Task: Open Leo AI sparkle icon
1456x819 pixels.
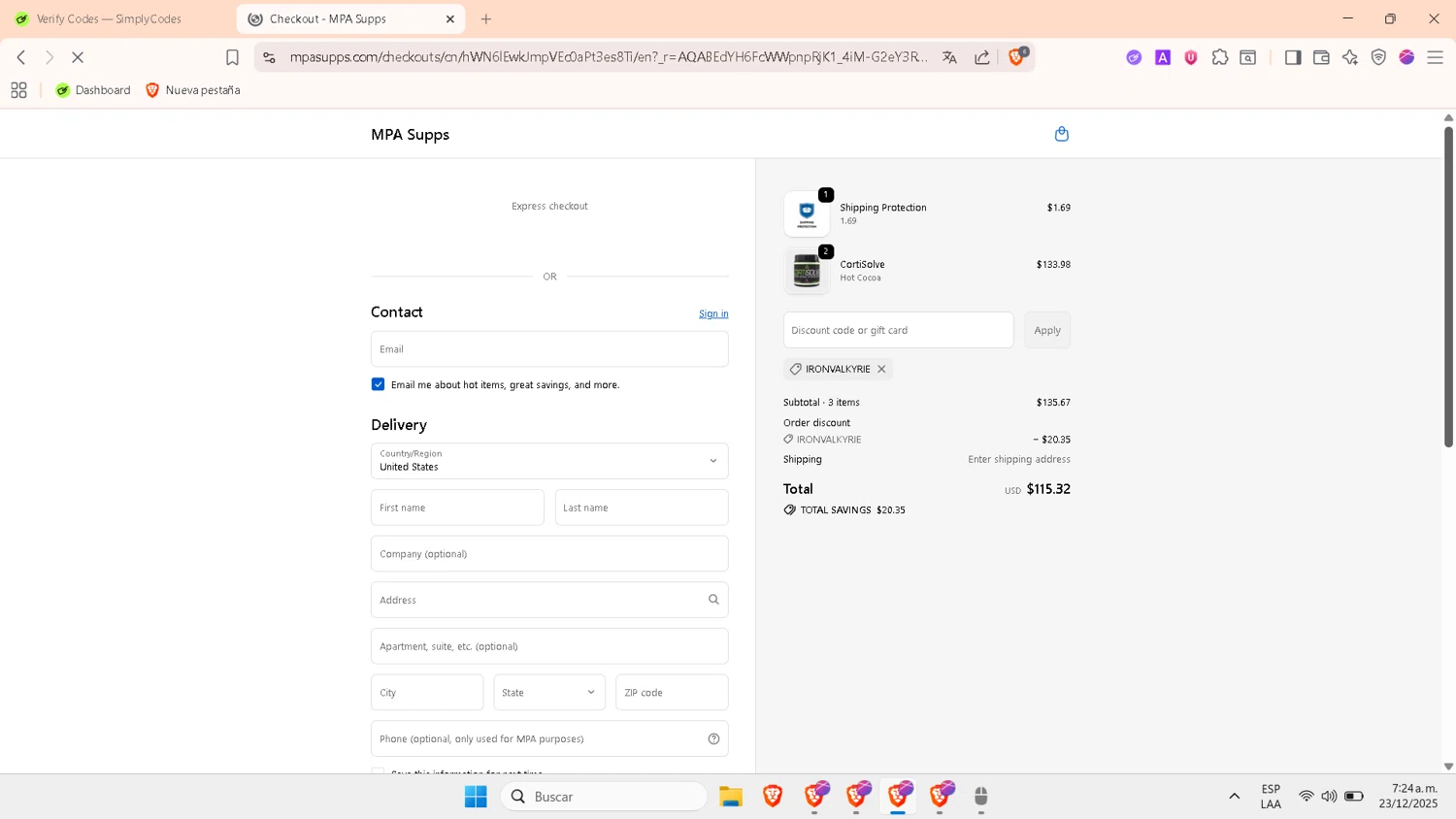Action: coord(1350,57)
